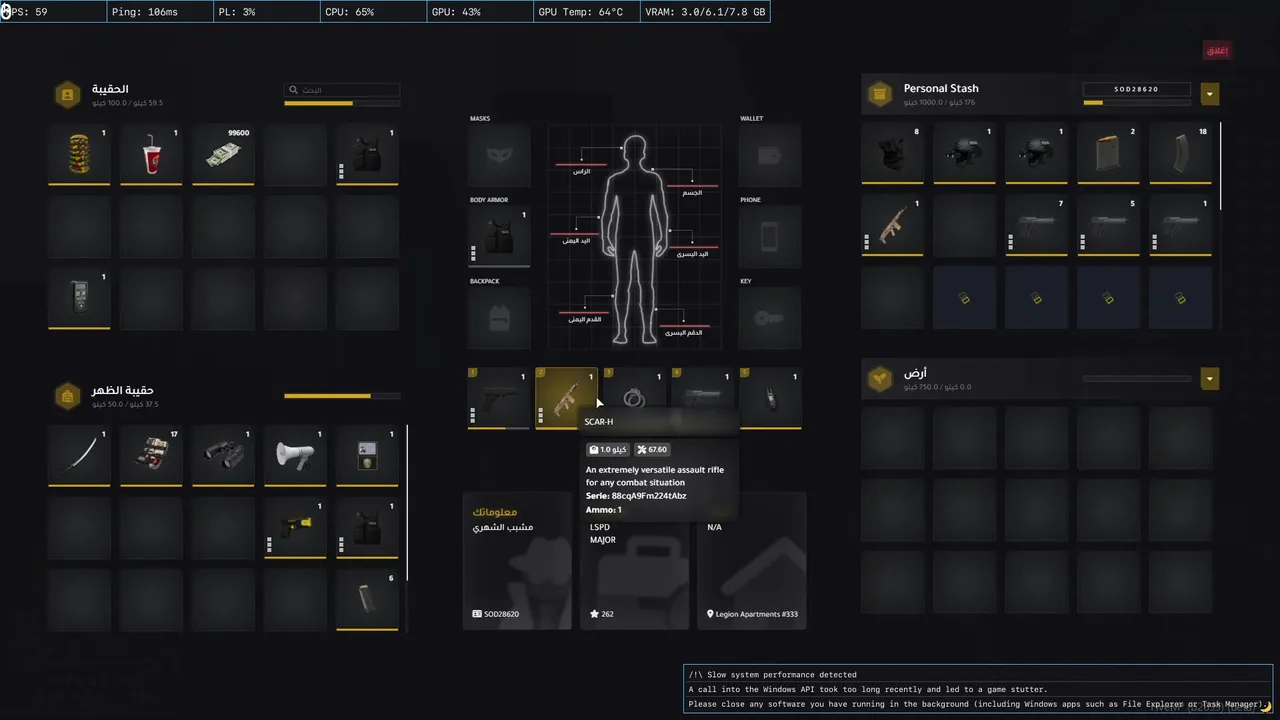Select the tan rifle in Personal Stash
1280x720 pixels.
tap(893, 226)
